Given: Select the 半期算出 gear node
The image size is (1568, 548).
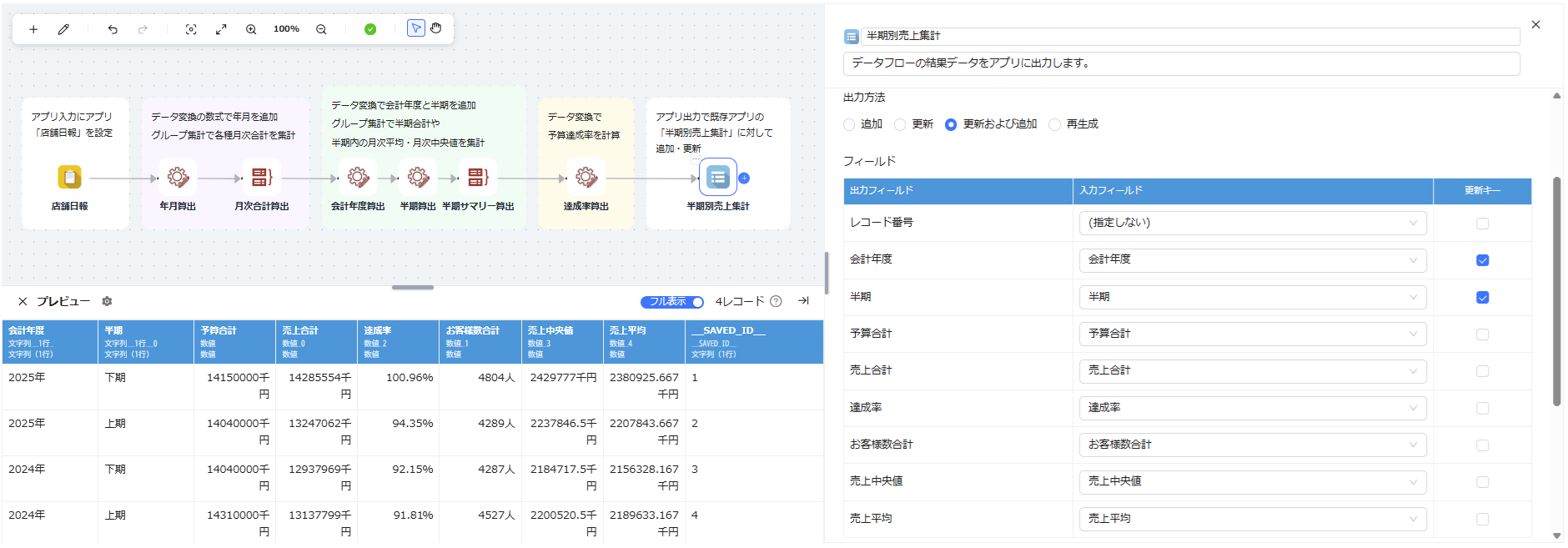Looking at the screenshot, I should (418, 177).
